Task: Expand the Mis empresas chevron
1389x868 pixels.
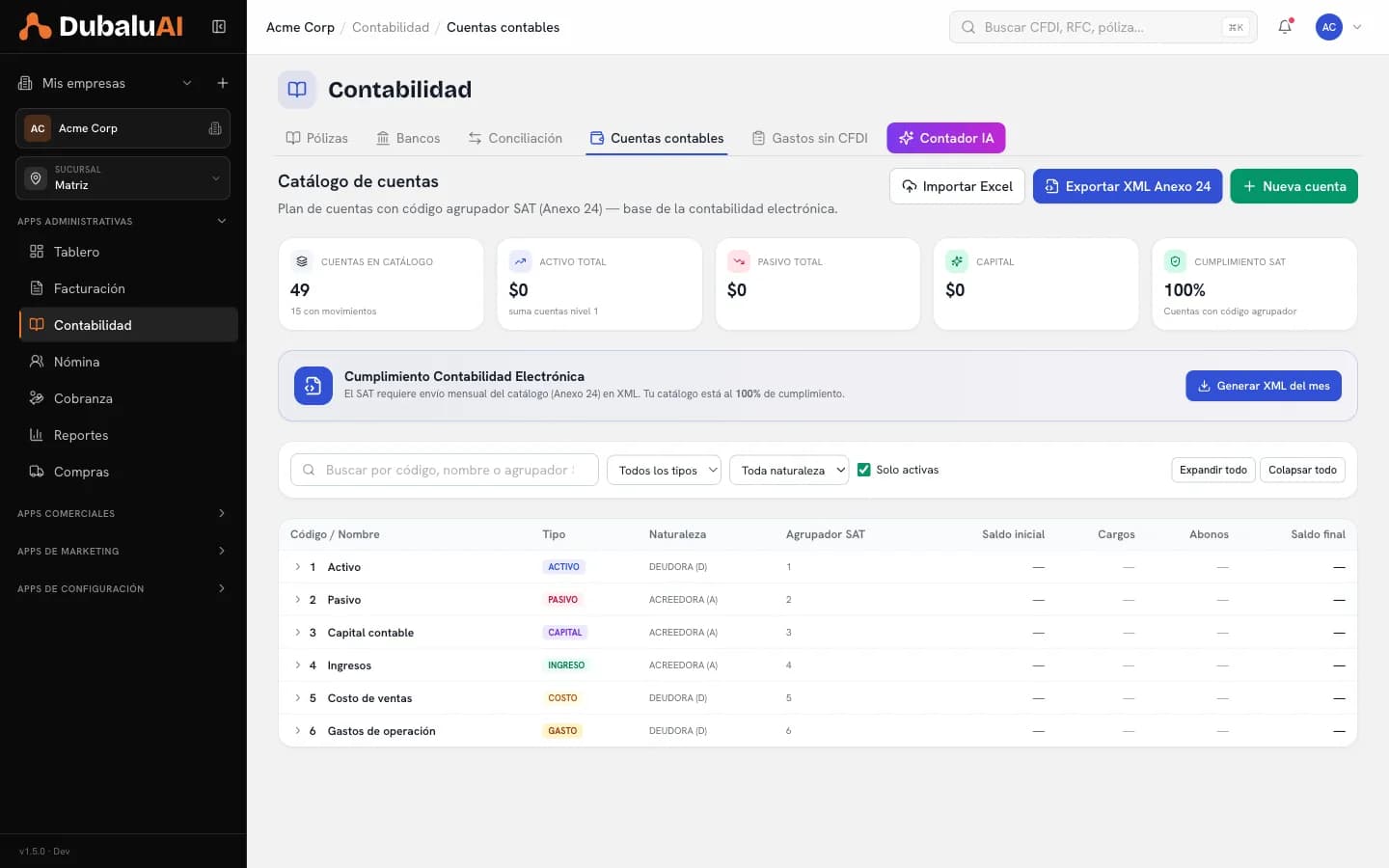Action: pyautogui.click(x=187, y=83)
